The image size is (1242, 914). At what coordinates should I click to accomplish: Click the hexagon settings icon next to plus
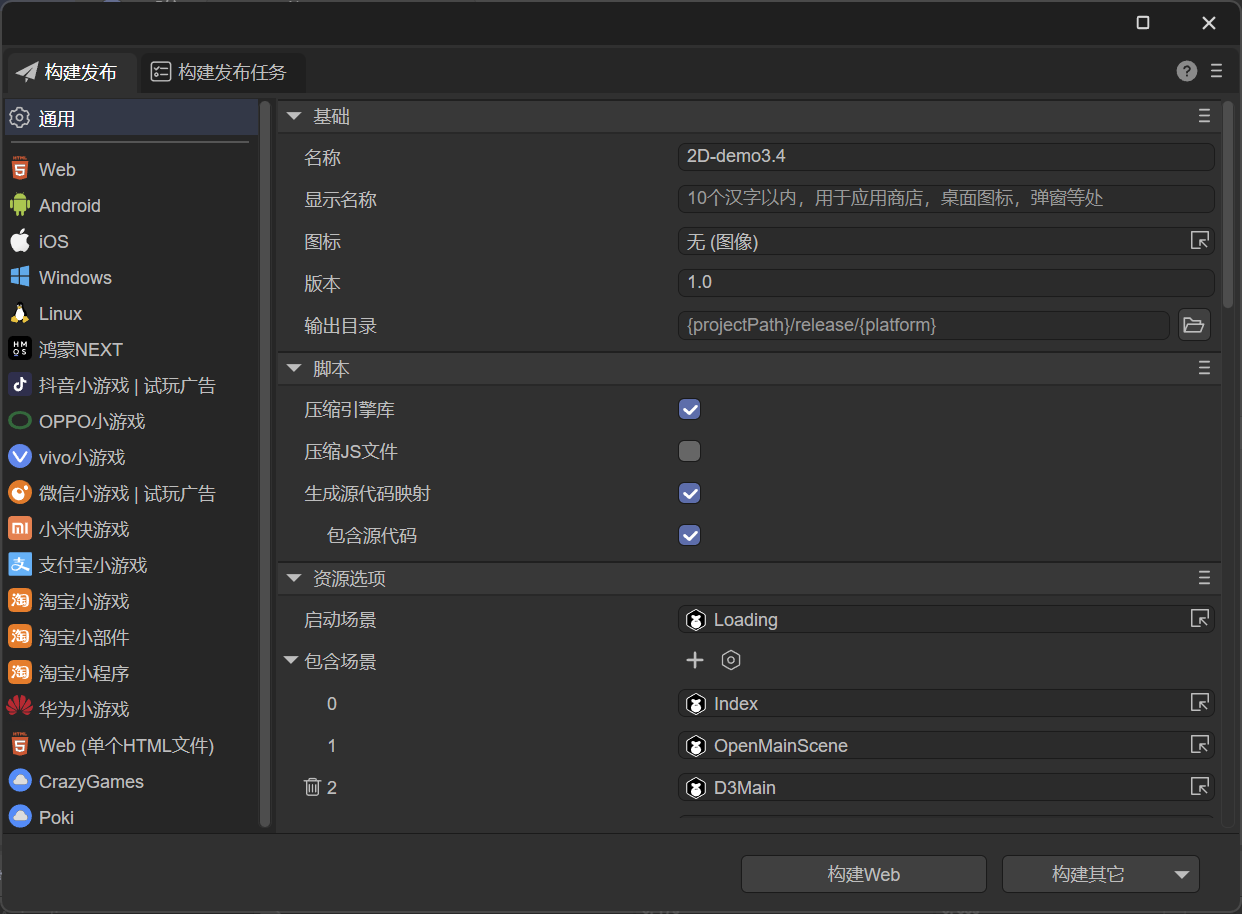click(x=731, y=660)
